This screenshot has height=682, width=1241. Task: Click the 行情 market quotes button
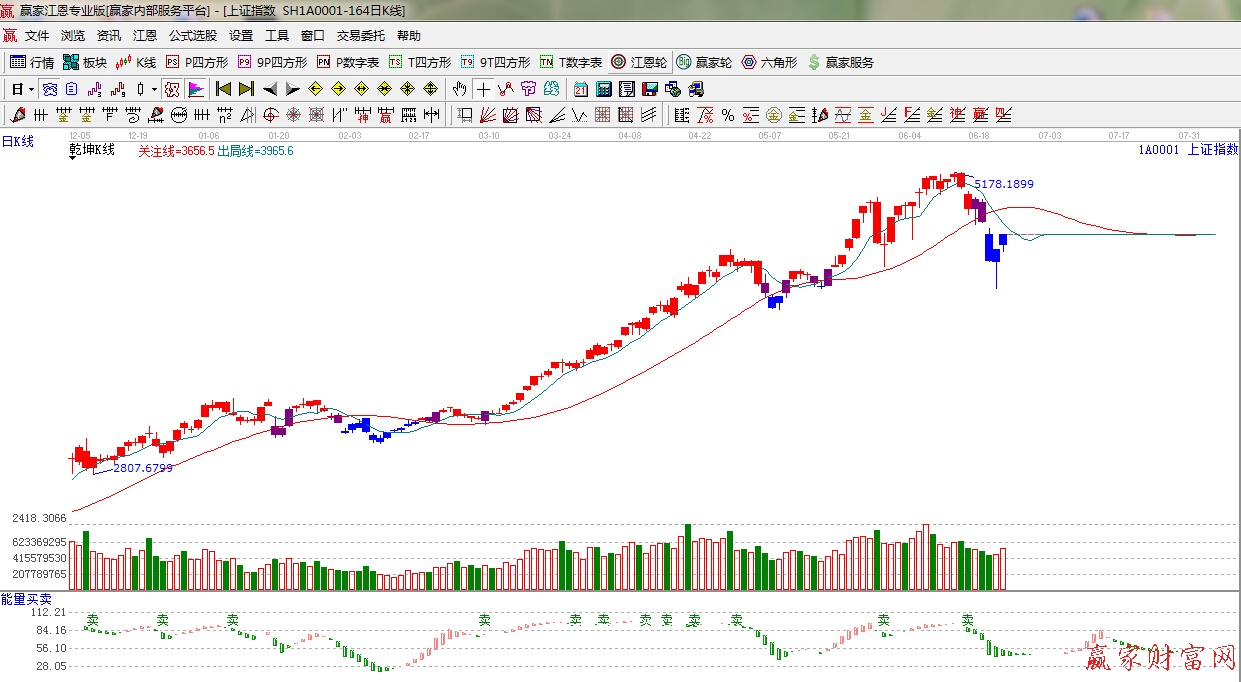click(32, 62)
